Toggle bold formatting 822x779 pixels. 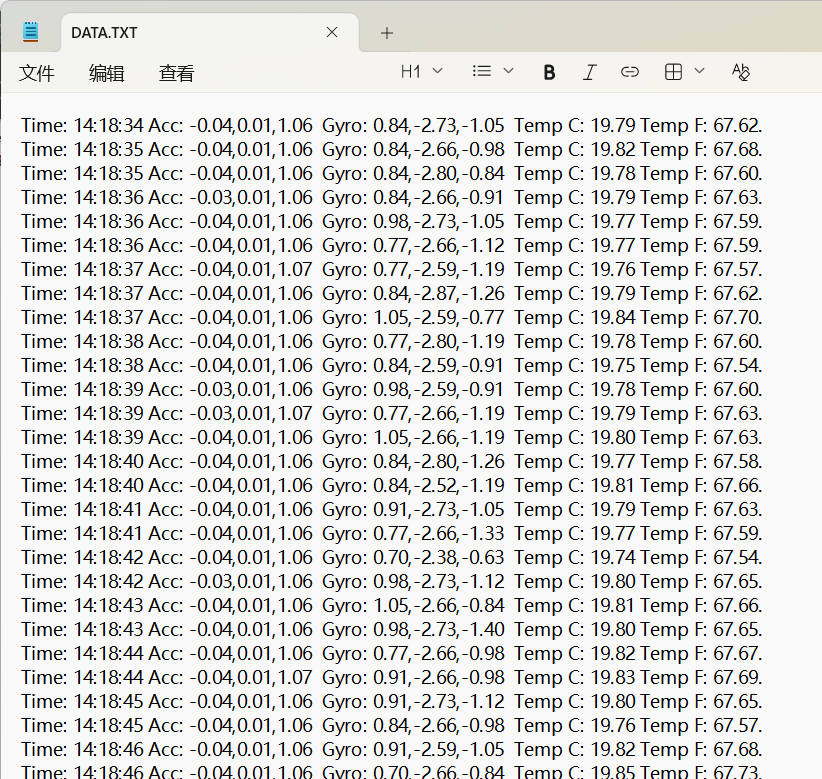click(x=548, y=71)
